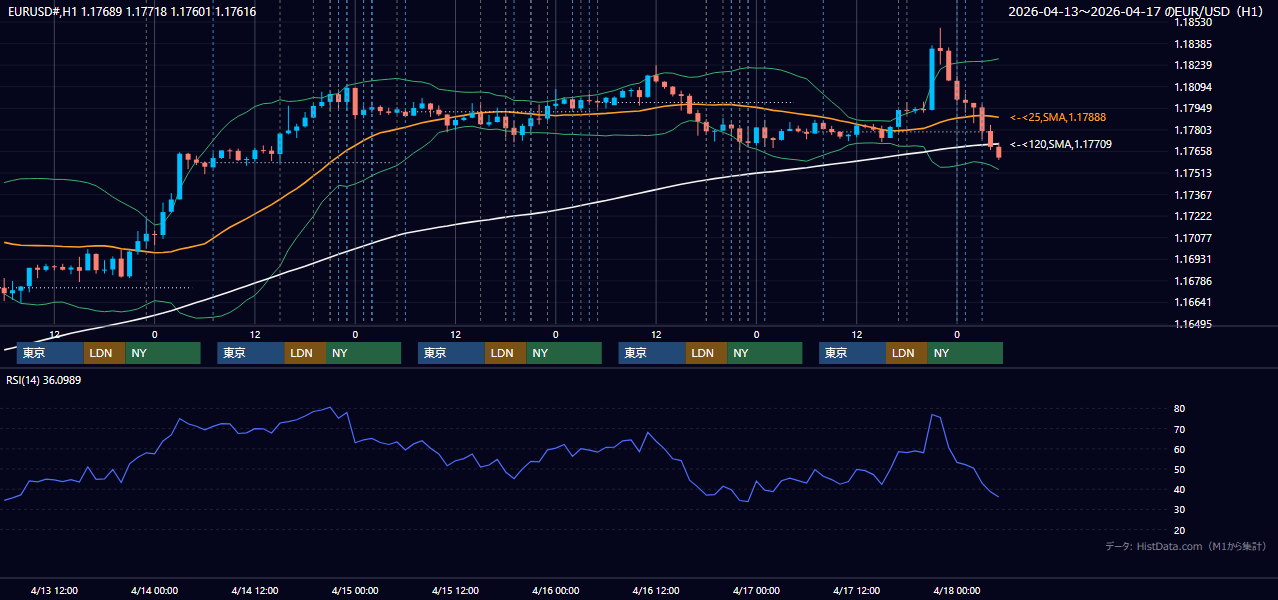Click price axis label 1.18239
This screenshot has width=1278, height=600.
[x=1193, y=65]
